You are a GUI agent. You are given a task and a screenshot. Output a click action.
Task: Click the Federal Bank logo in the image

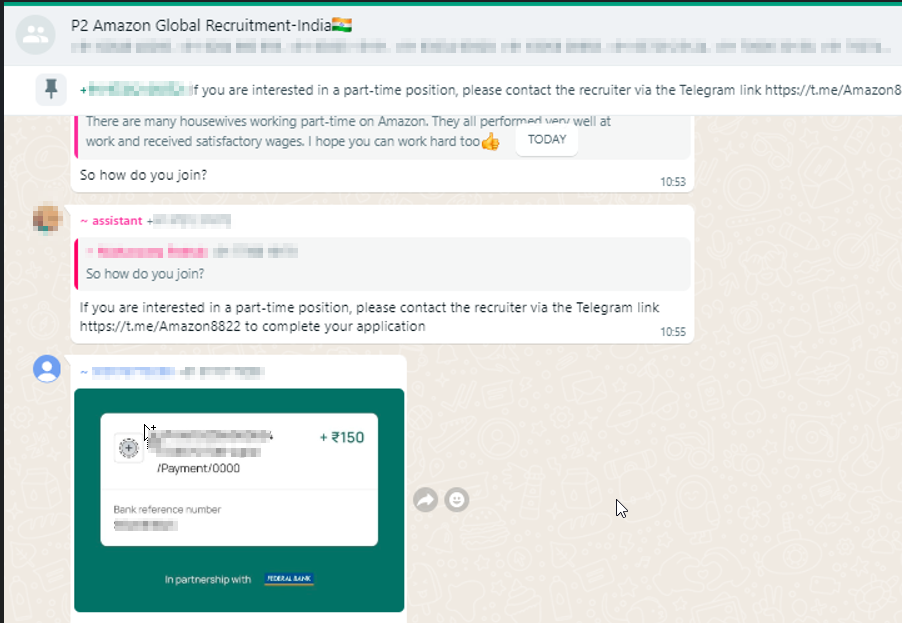tap(289, 579)
